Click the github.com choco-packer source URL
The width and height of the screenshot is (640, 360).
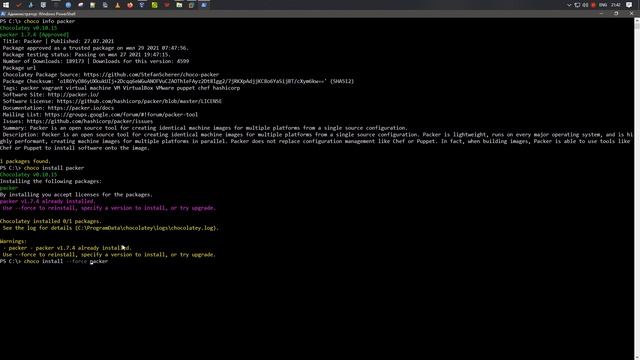pyautogui.click(x=151, y=75)
